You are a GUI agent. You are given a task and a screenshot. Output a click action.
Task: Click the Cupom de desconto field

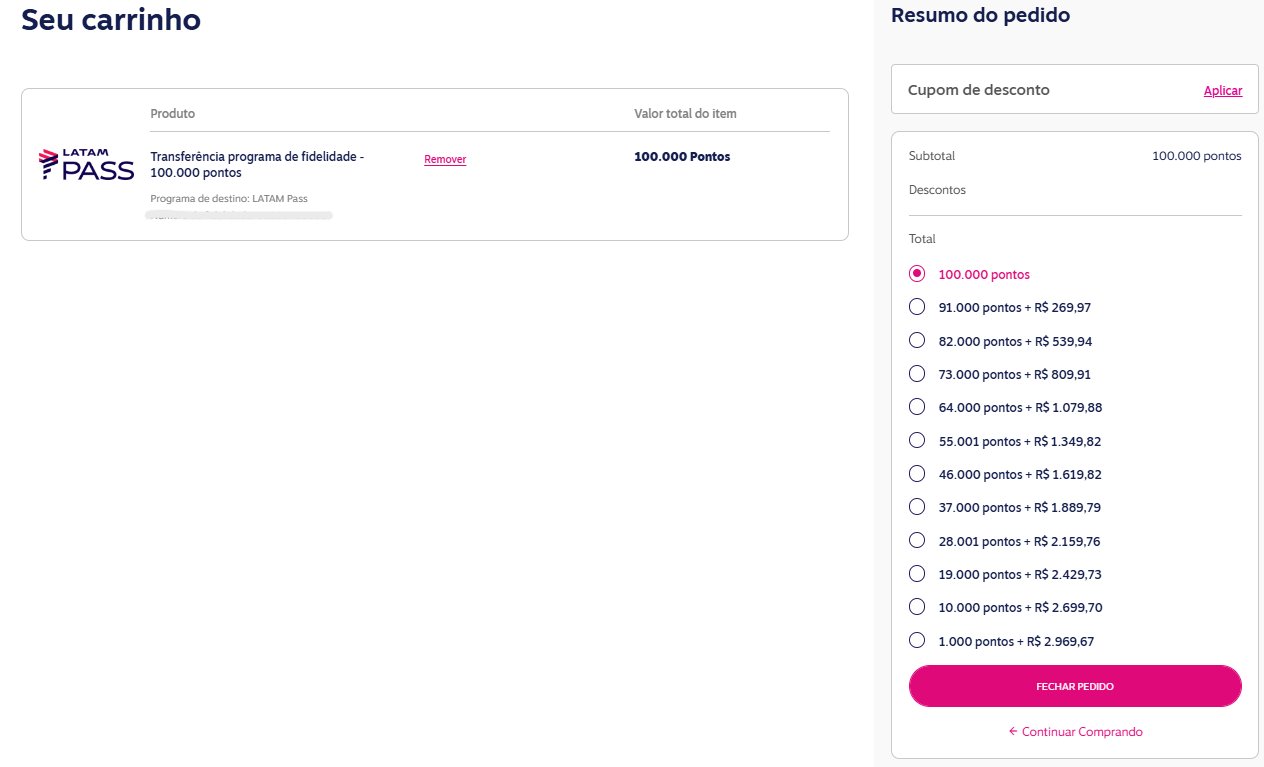1075,89
